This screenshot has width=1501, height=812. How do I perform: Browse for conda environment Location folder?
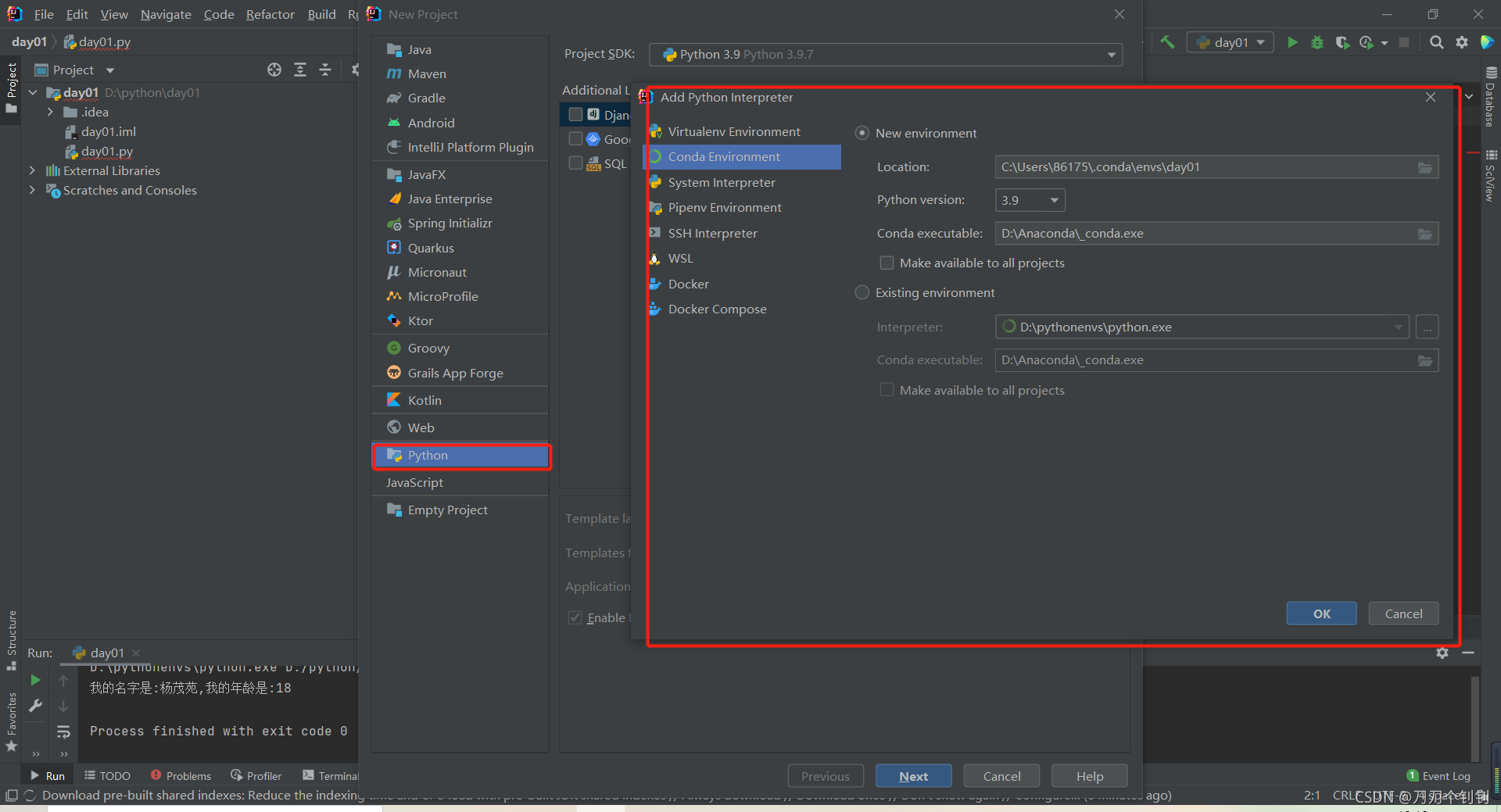pos(1425,167)
